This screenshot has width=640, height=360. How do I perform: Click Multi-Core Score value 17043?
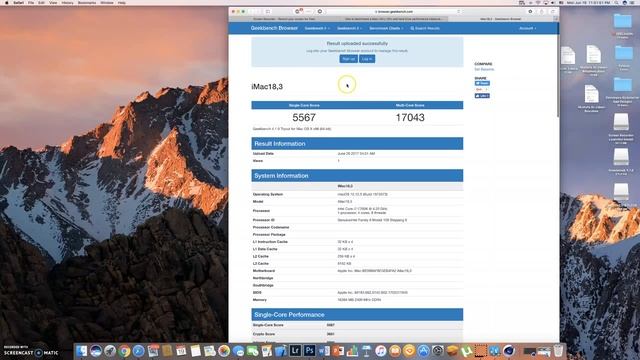tap(410, 118)
